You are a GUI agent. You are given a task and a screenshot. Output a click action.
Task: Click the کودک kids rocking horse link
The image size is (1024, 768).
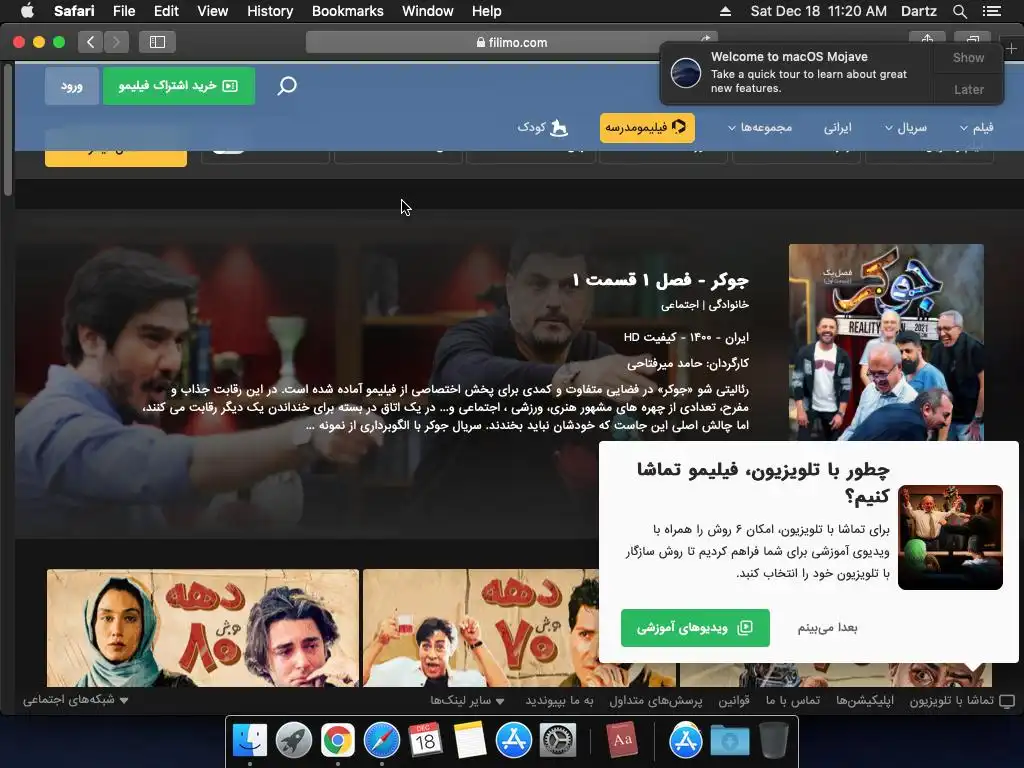pyautogui.click(x=542, y=127)
